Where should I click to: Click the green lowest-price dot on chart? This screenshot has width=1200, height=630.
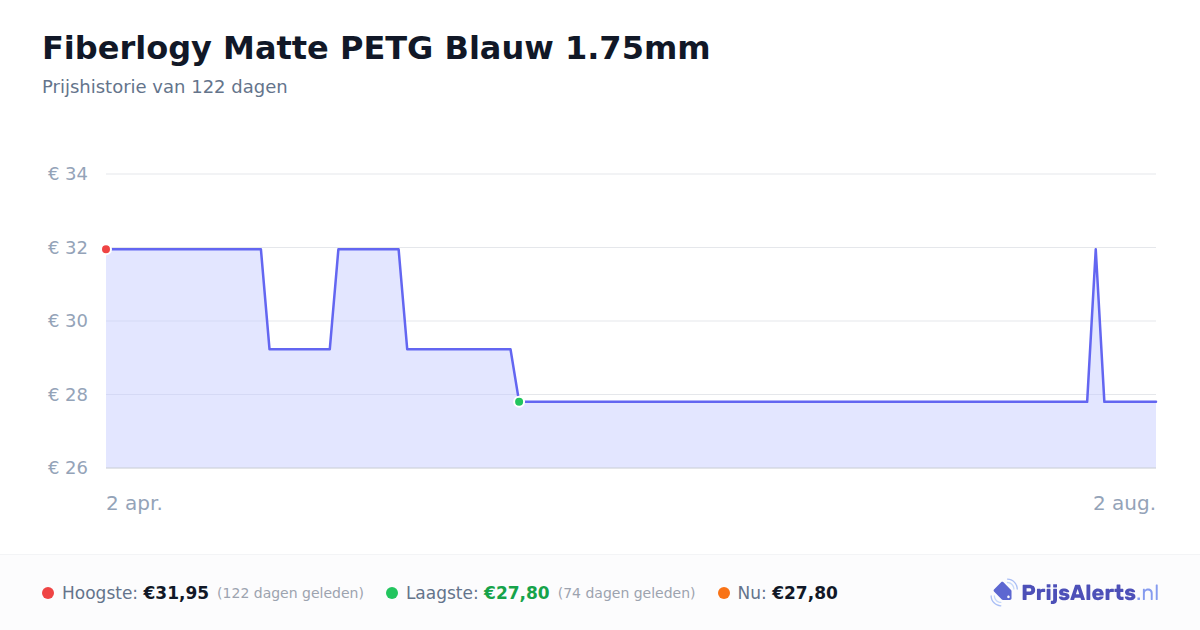(519, 402)
